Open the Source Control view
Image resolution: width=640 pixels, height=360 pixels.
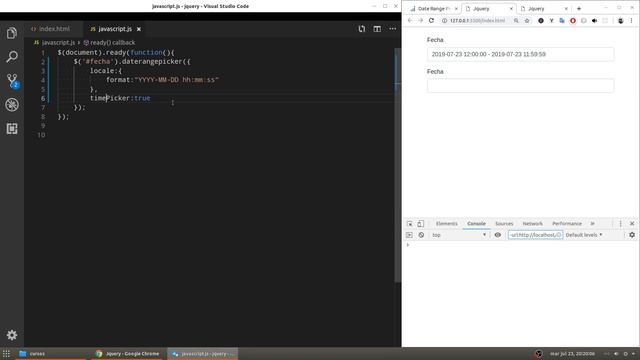pyautogui.click(x=12, y=80)
